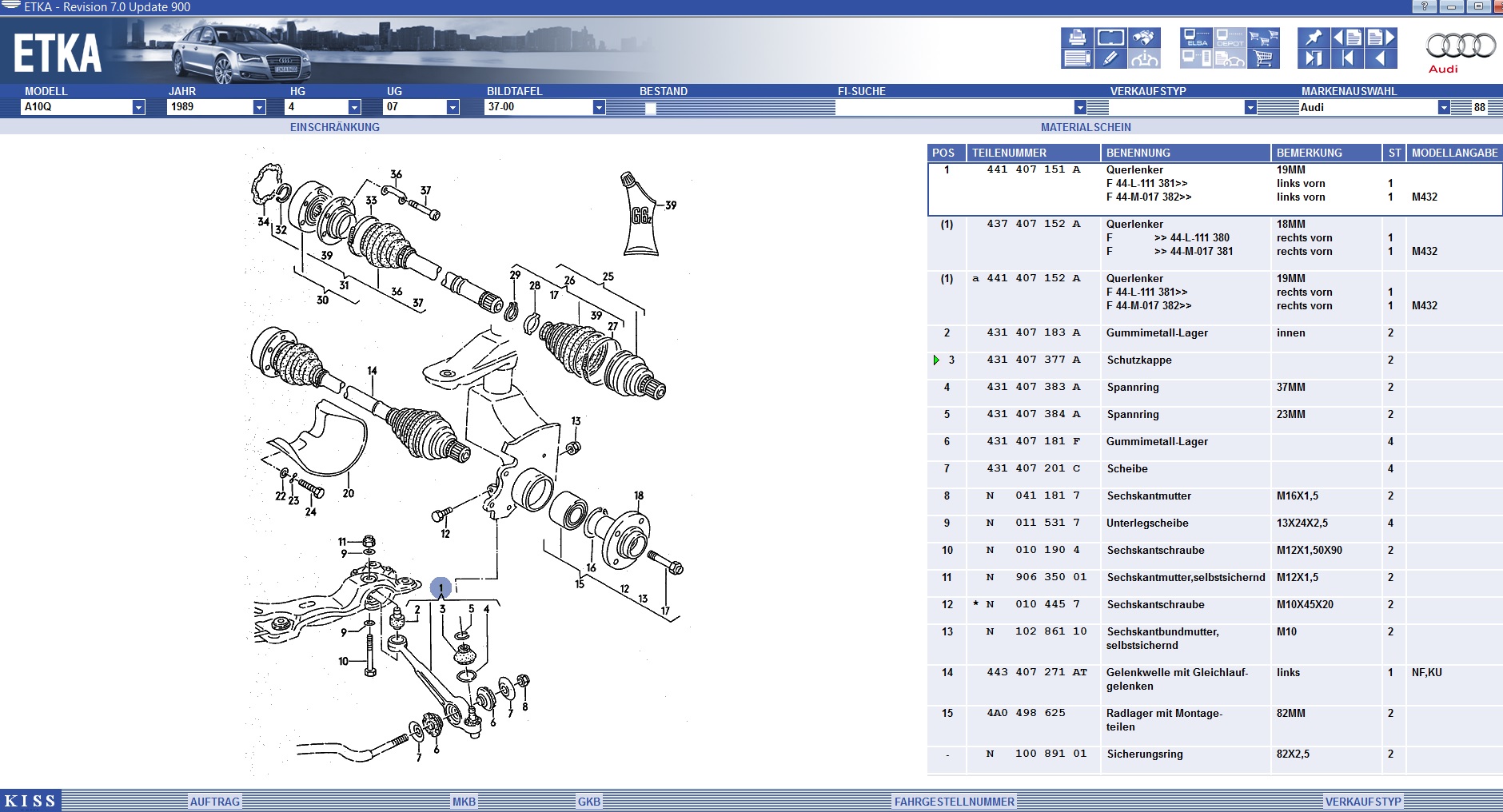Click the pushpin icon
Image resolution: width=1503 pixels, height=812 pixels.
(1314, 38)
